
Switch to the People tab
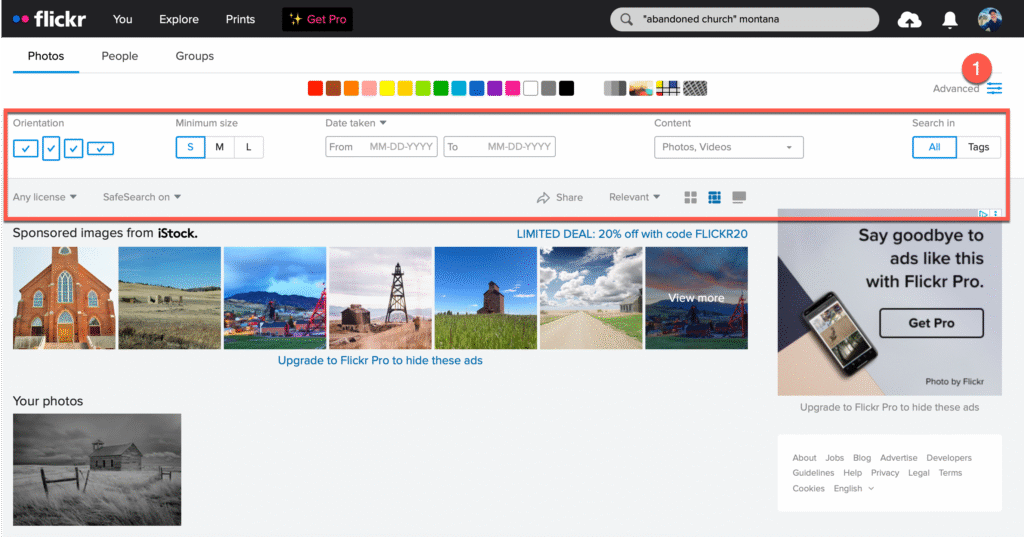120,56
